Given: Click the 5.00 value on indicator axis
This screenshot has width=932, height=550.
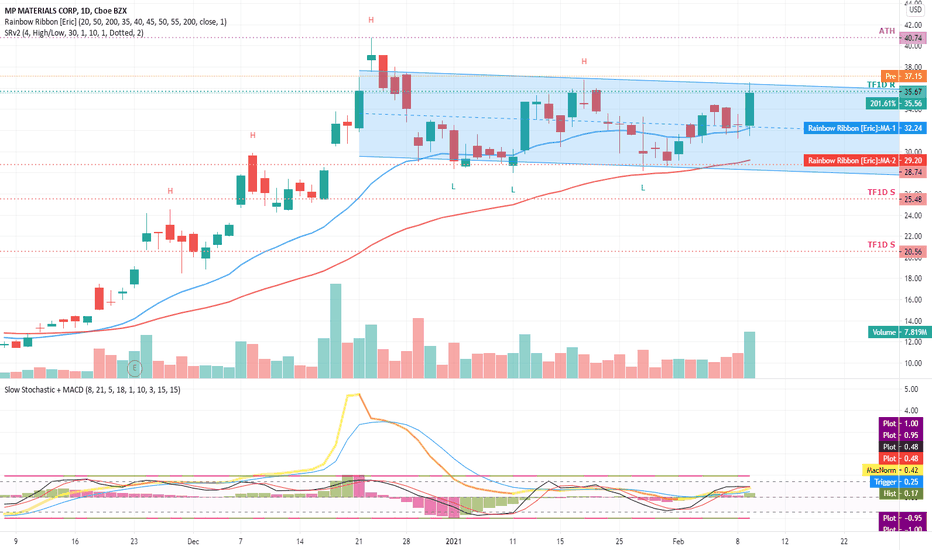Looking at the screenshot, I should point(911,389).
